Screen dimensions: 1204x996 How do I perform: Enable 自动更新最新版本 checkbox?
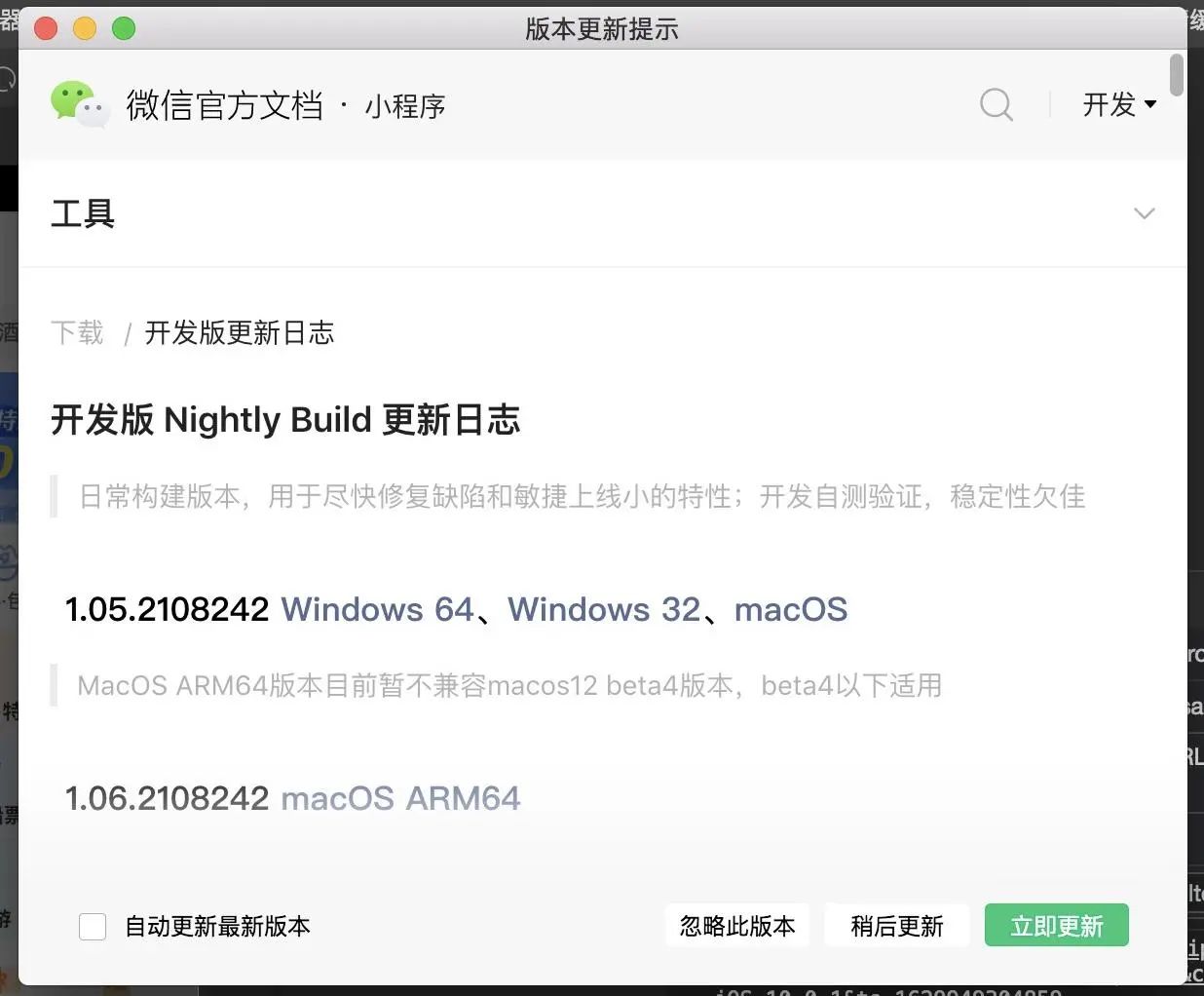coord(93,926)
